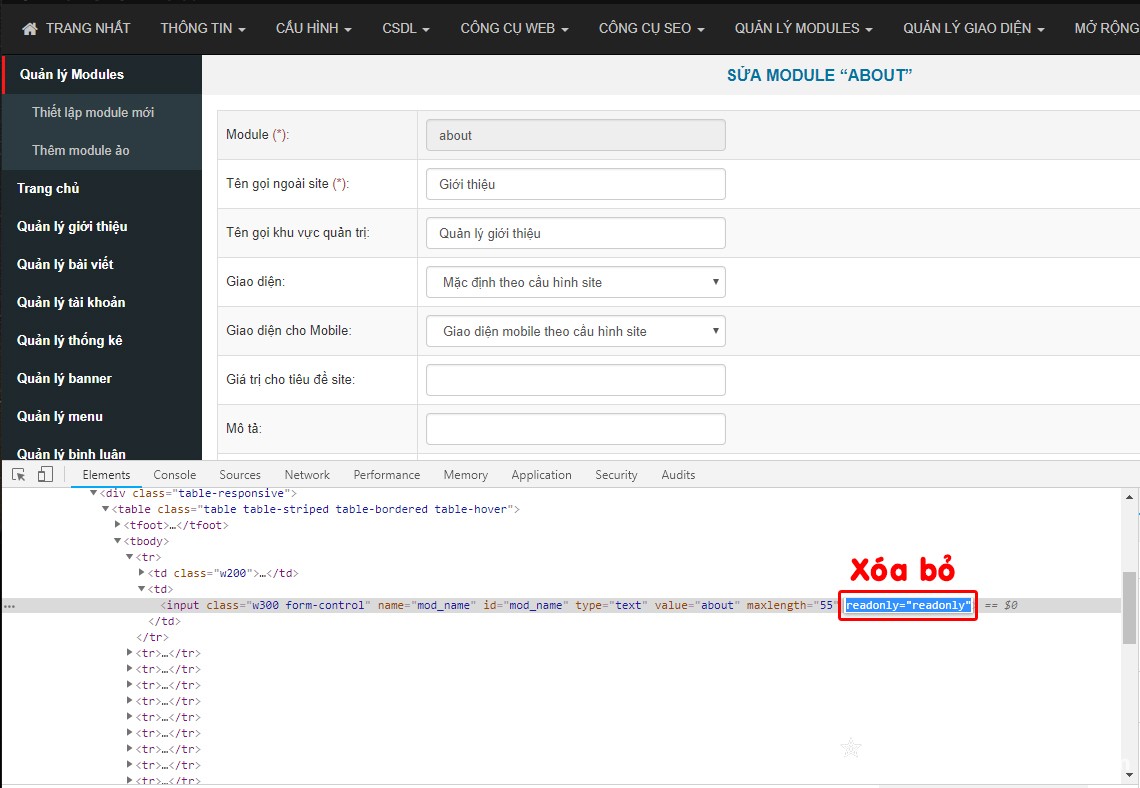Screen dimensions: 1140x788
Task: Open the QUẢN LÝ GIAO DIỆN menu
Action: pyautogui.click(x=974, y=28)
